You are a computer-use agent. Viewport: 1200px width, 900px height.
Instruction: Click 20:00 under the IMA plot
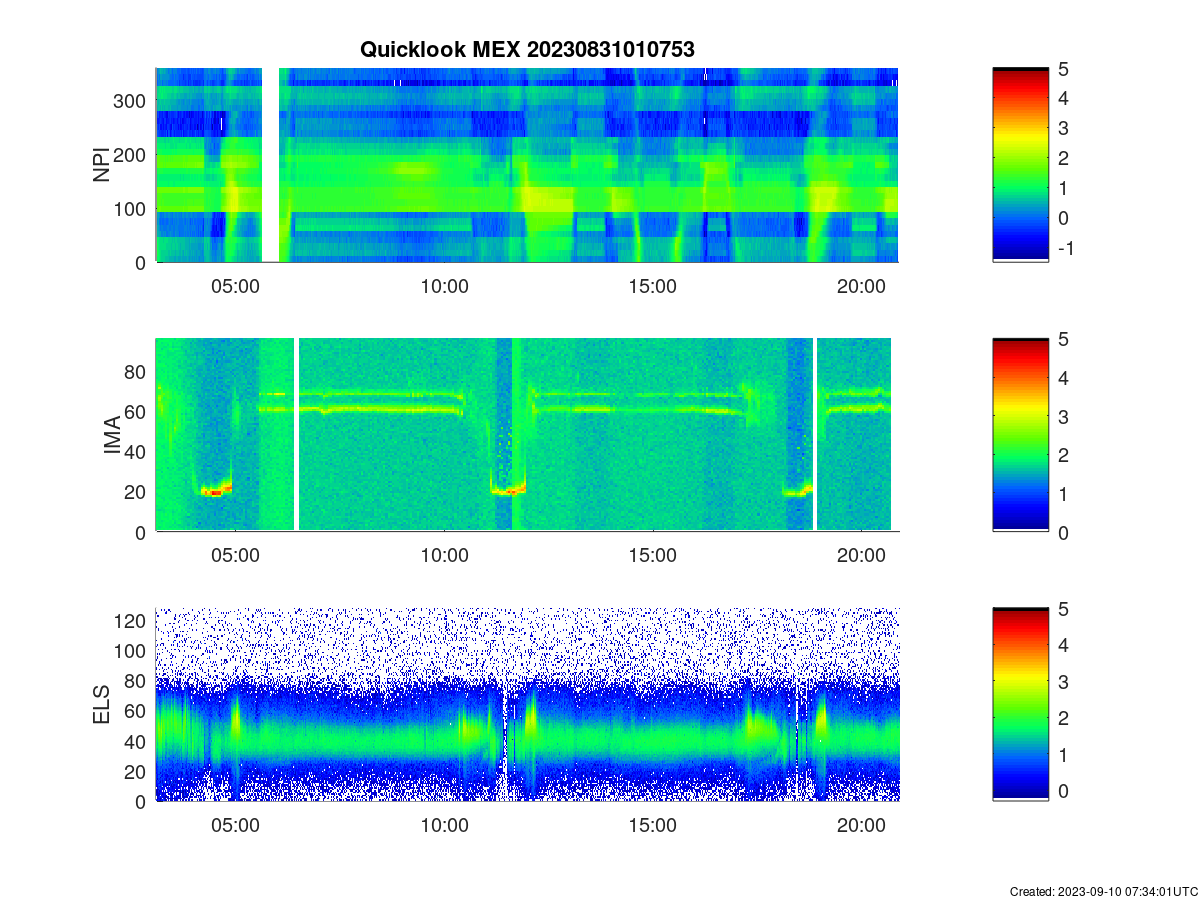[x=861, y=557]
